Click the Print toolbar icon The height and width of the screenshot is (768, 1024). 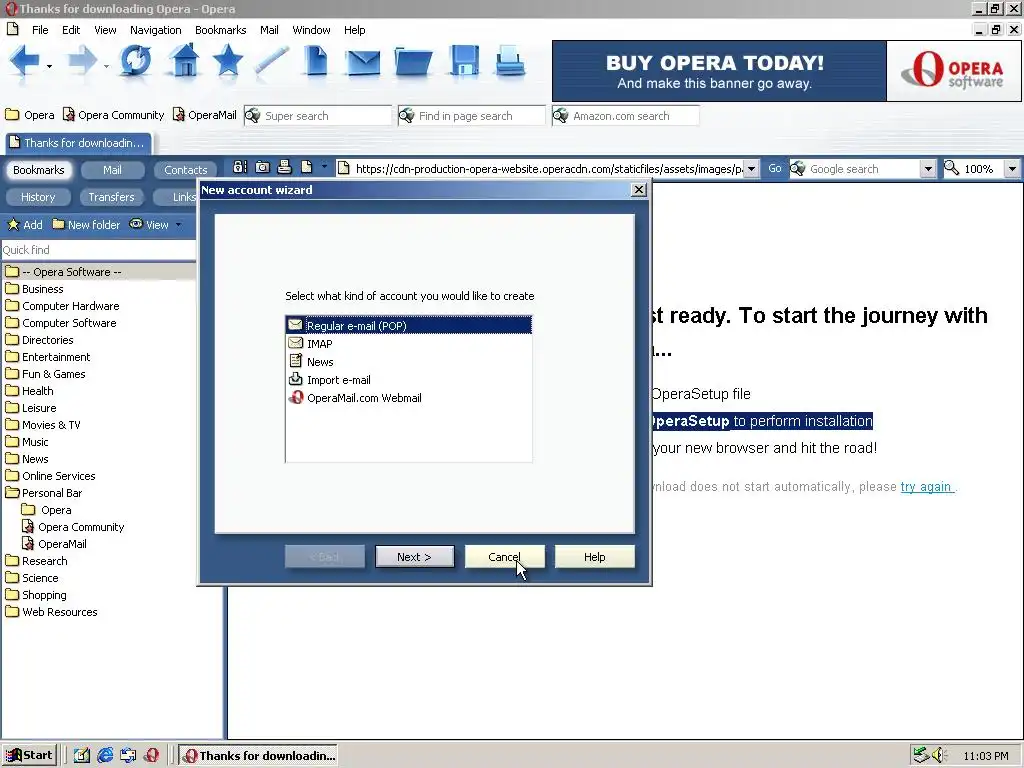(509, 61)
